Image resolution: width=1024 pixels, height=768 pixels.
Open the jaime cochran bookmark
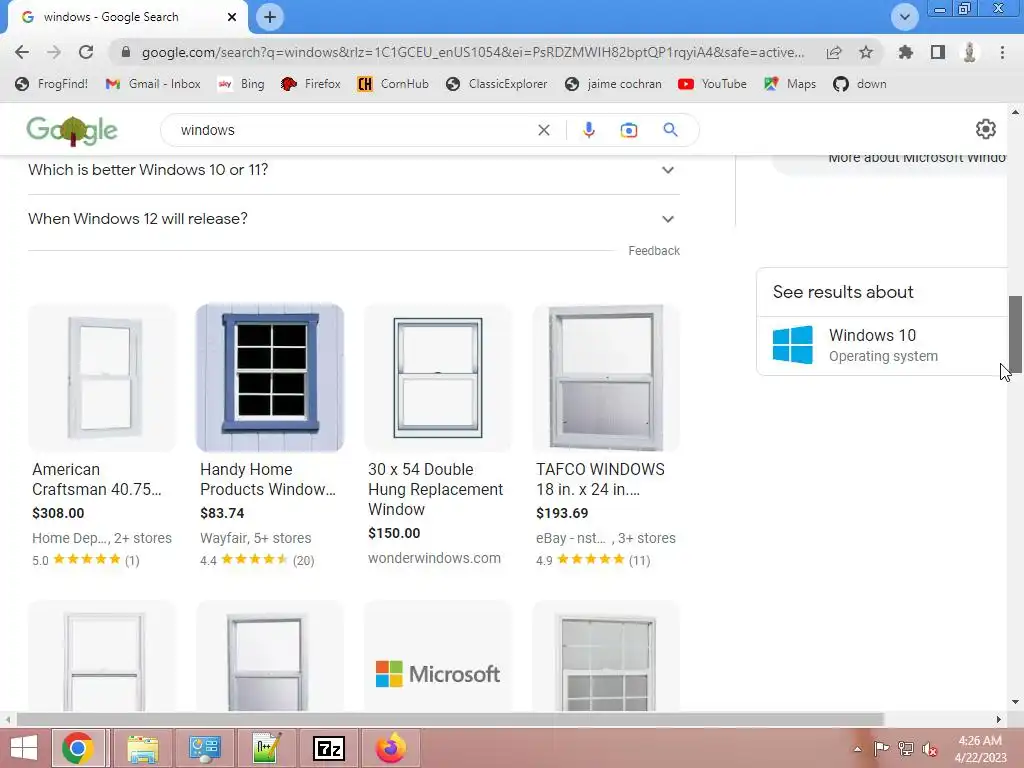click(x=613, y=84)
